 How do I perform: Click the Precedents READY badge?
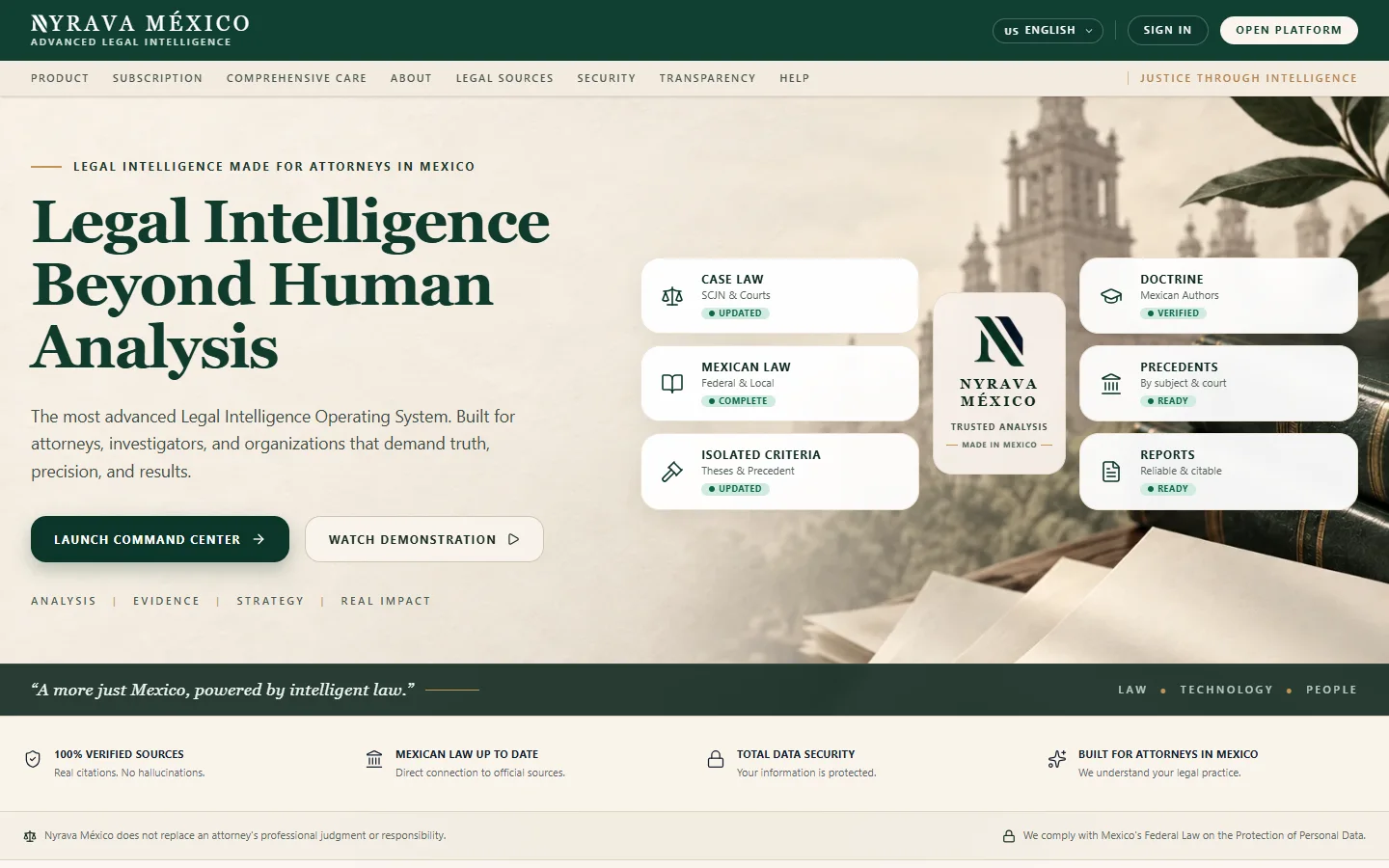pos(1168,401)
